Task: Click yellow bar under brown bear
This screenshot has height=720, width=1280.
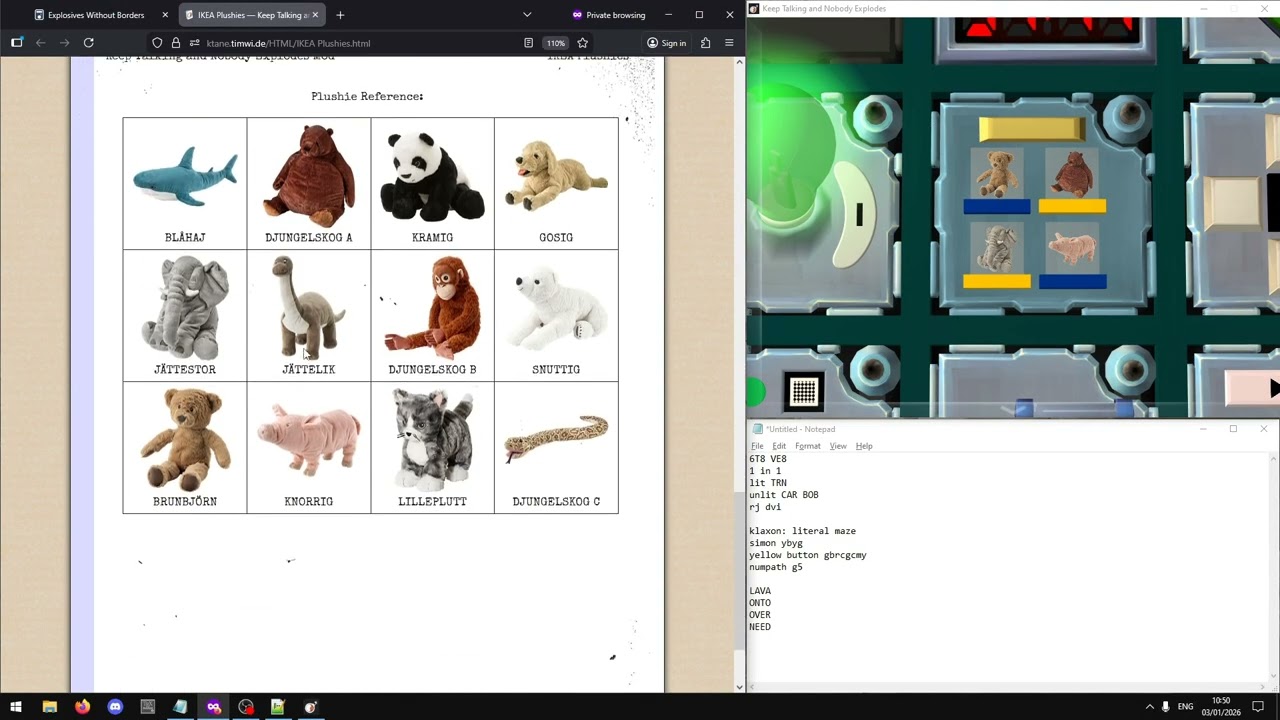Action: click(1073, 207)
